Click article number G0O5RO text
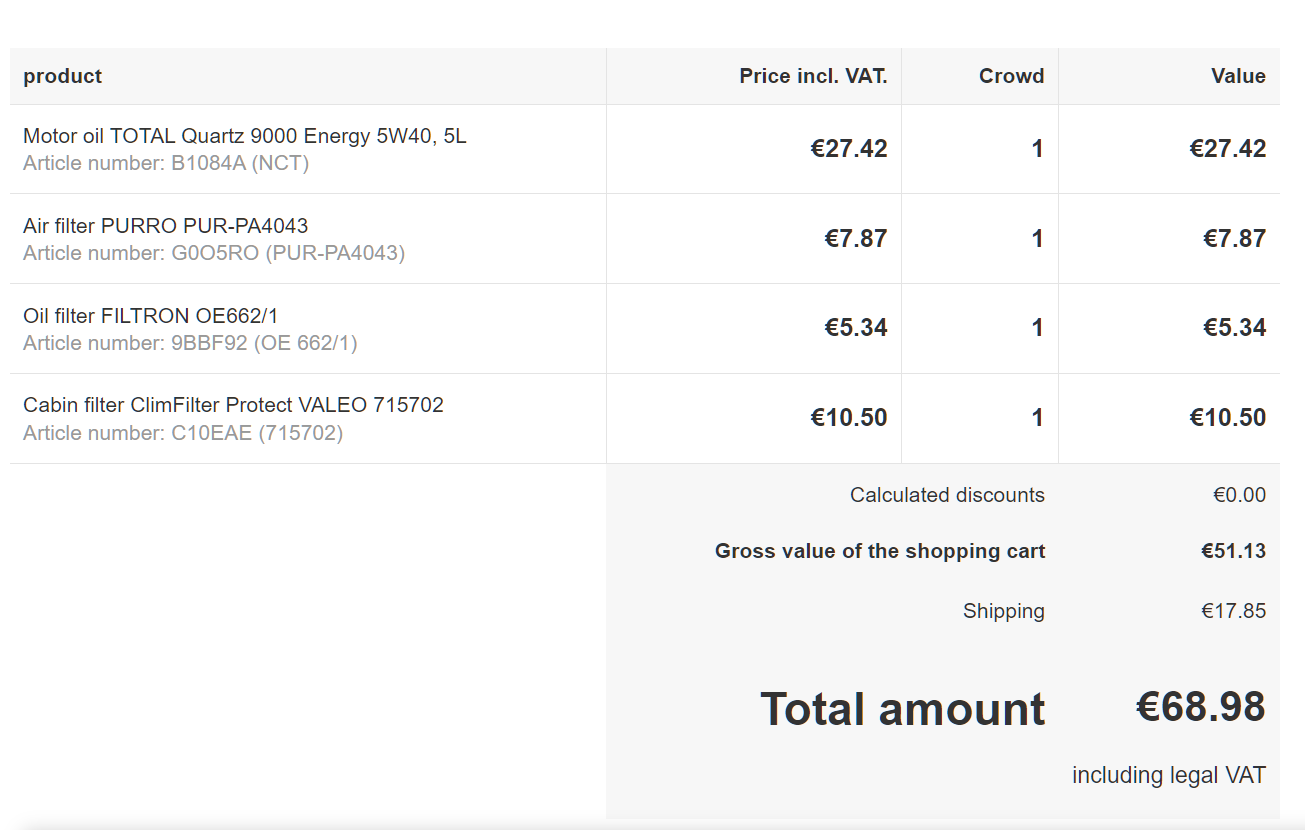This screenshot has height=830, width=1305. [214, 253]
